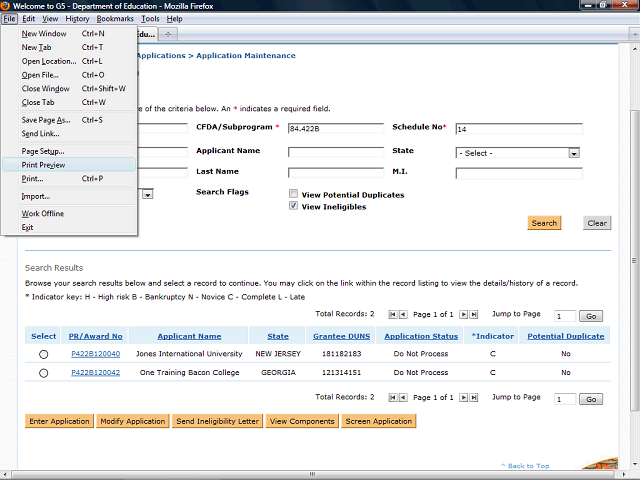Click the last page icon in top pagination

473,314
